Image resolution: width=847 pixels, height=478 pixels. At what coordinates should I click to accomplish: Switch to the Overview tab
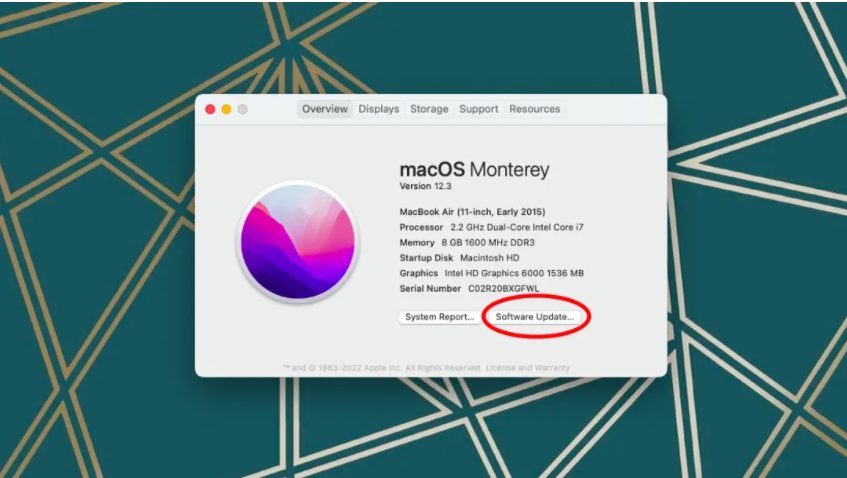[325, 109]
